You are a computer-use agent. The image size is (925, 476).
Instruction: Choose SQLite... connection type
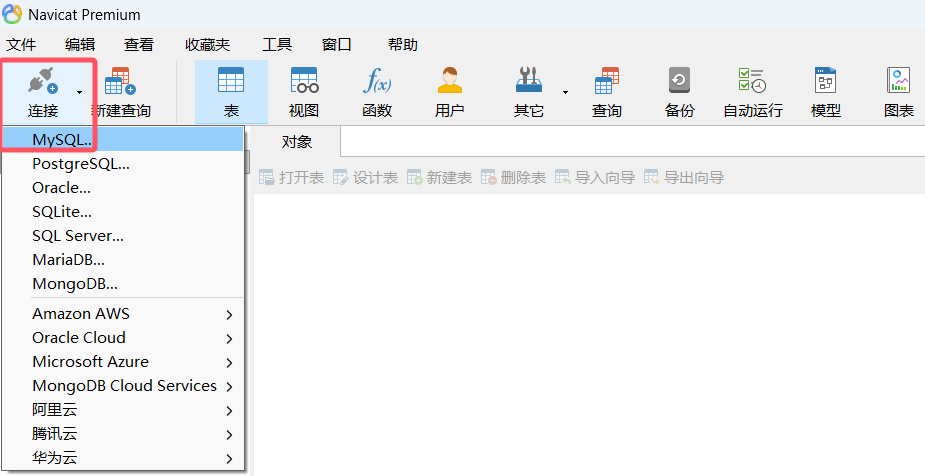pyautogui.click(x=123, y=212)
